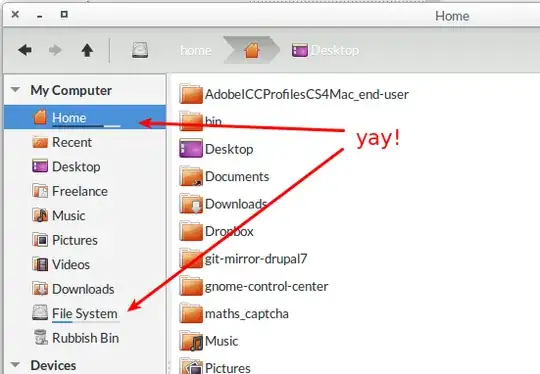The width and height of the screenshot is (540, 374).
Task: Select the Downloads name in file list
Action: click(236, 204)
